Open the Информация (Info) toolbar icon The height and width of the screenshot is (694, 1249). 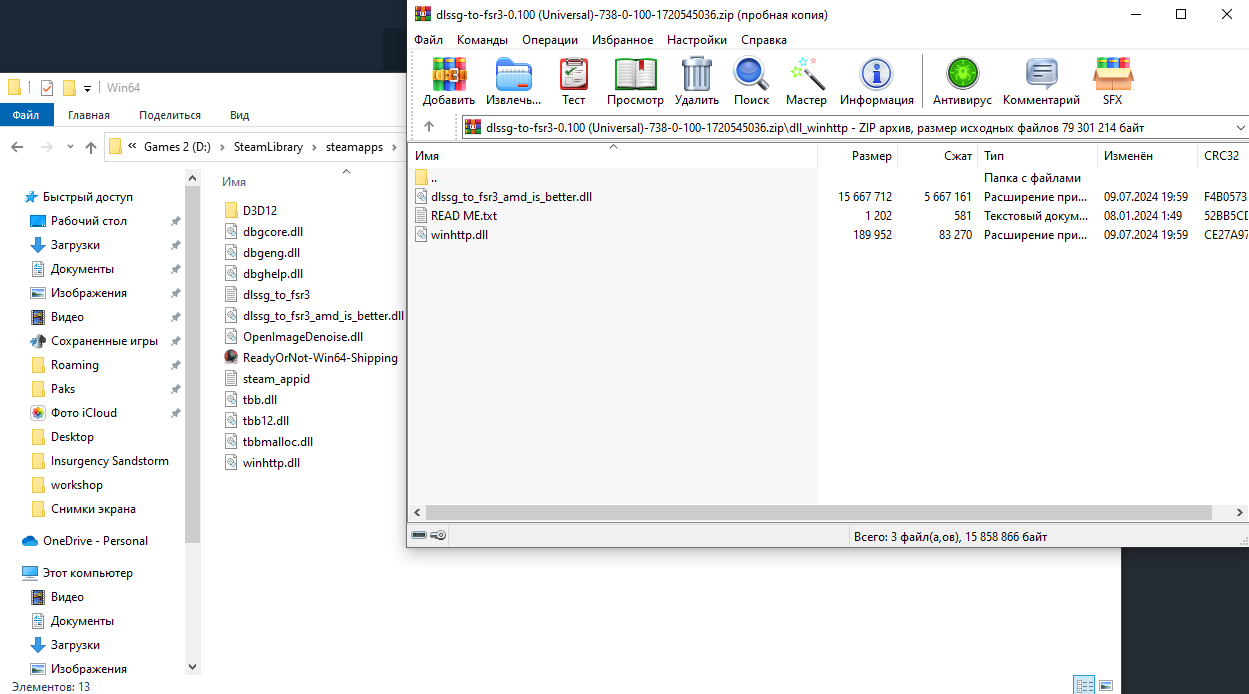(877, 81)
